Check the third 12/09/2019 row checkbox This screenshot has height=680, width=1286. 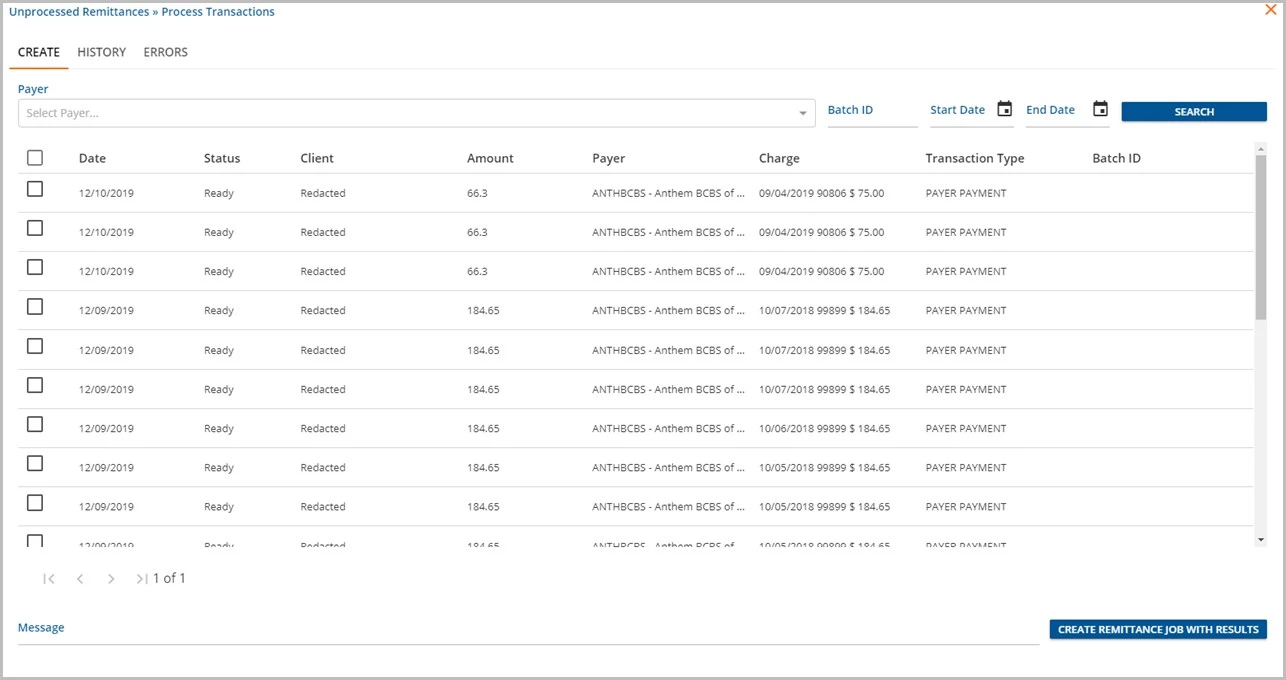[x=35, y=385]
